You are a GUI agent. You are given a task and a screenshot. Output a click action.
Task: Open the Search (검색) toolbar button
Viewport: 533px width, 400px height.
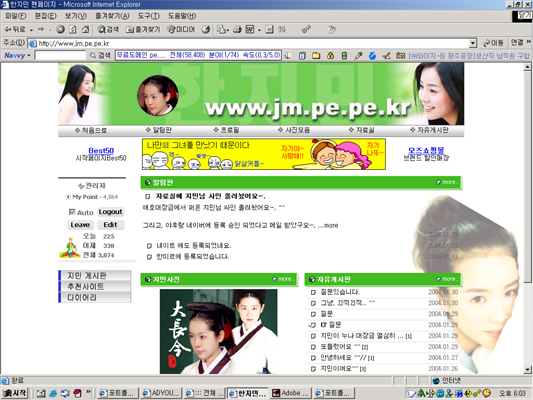click(108, 30)
